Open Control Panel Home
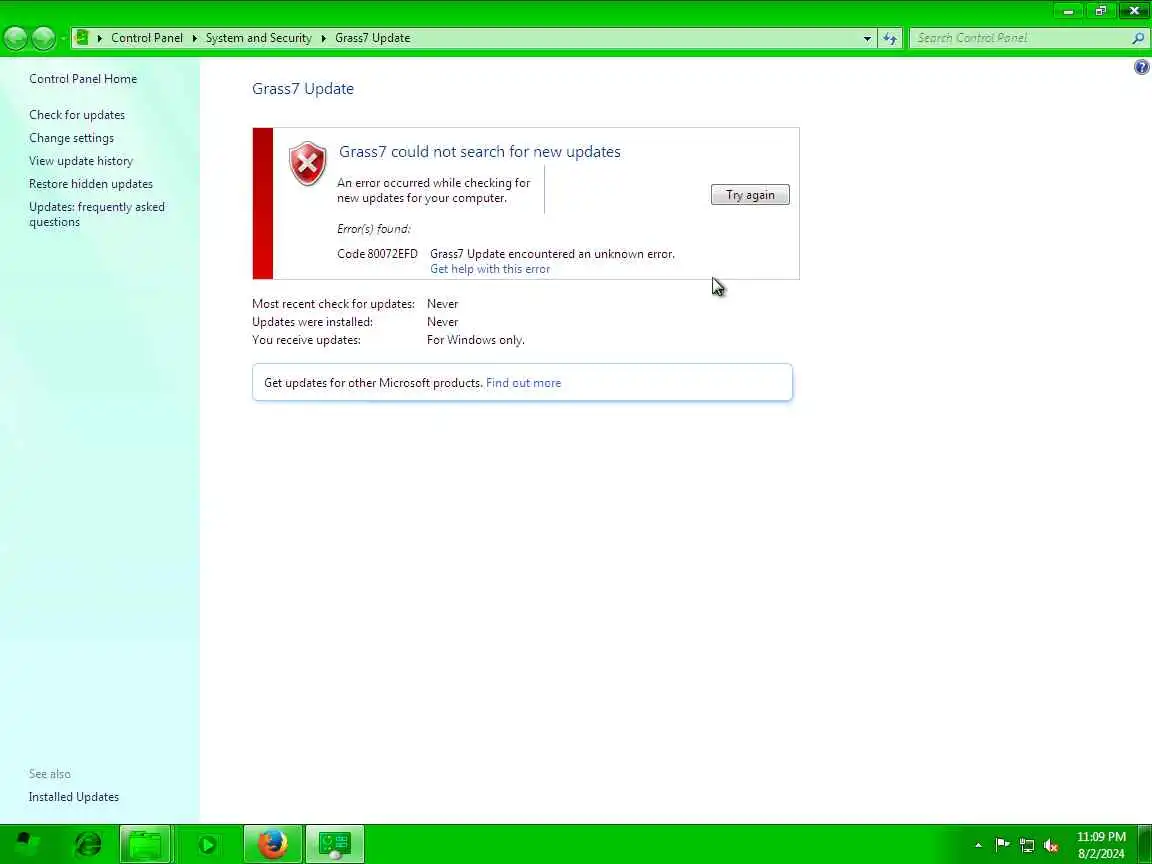1152x864 pixels. [83, 79]
